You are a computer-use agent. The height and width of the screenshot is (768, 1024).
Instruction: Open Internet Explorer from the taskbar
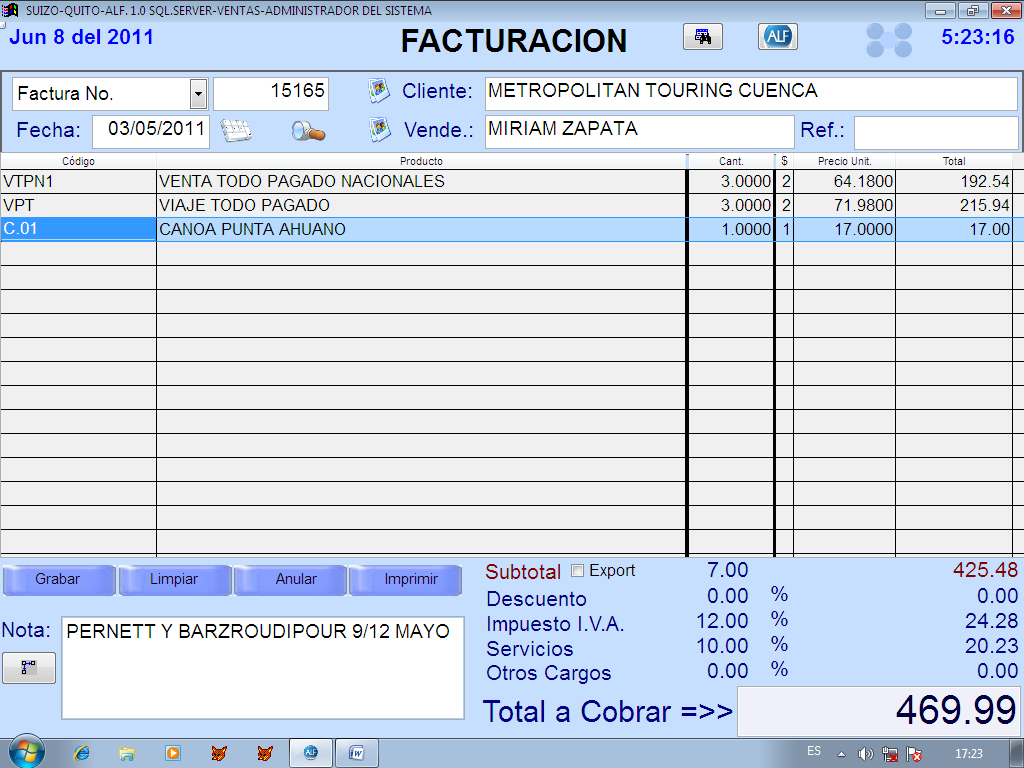pyautogui.click(x=83, y=753)
